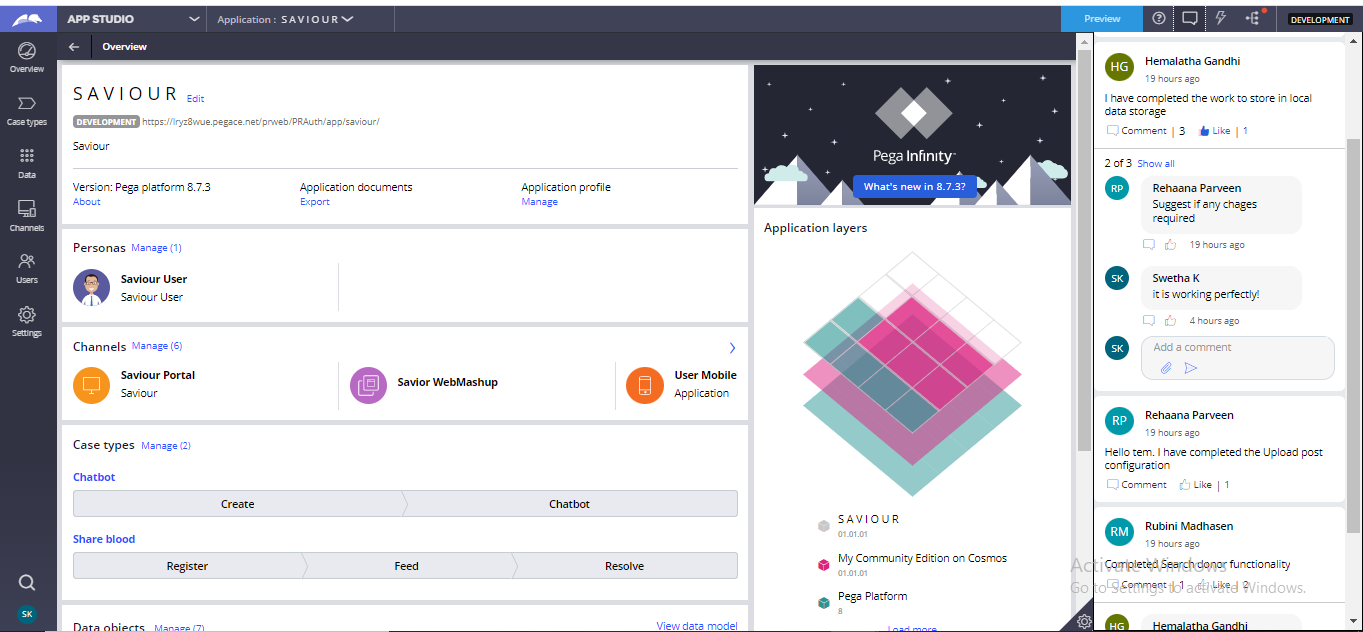Click the back arrow beside Overview
This screenshot has height=632, width=1363.
point(74,47)
